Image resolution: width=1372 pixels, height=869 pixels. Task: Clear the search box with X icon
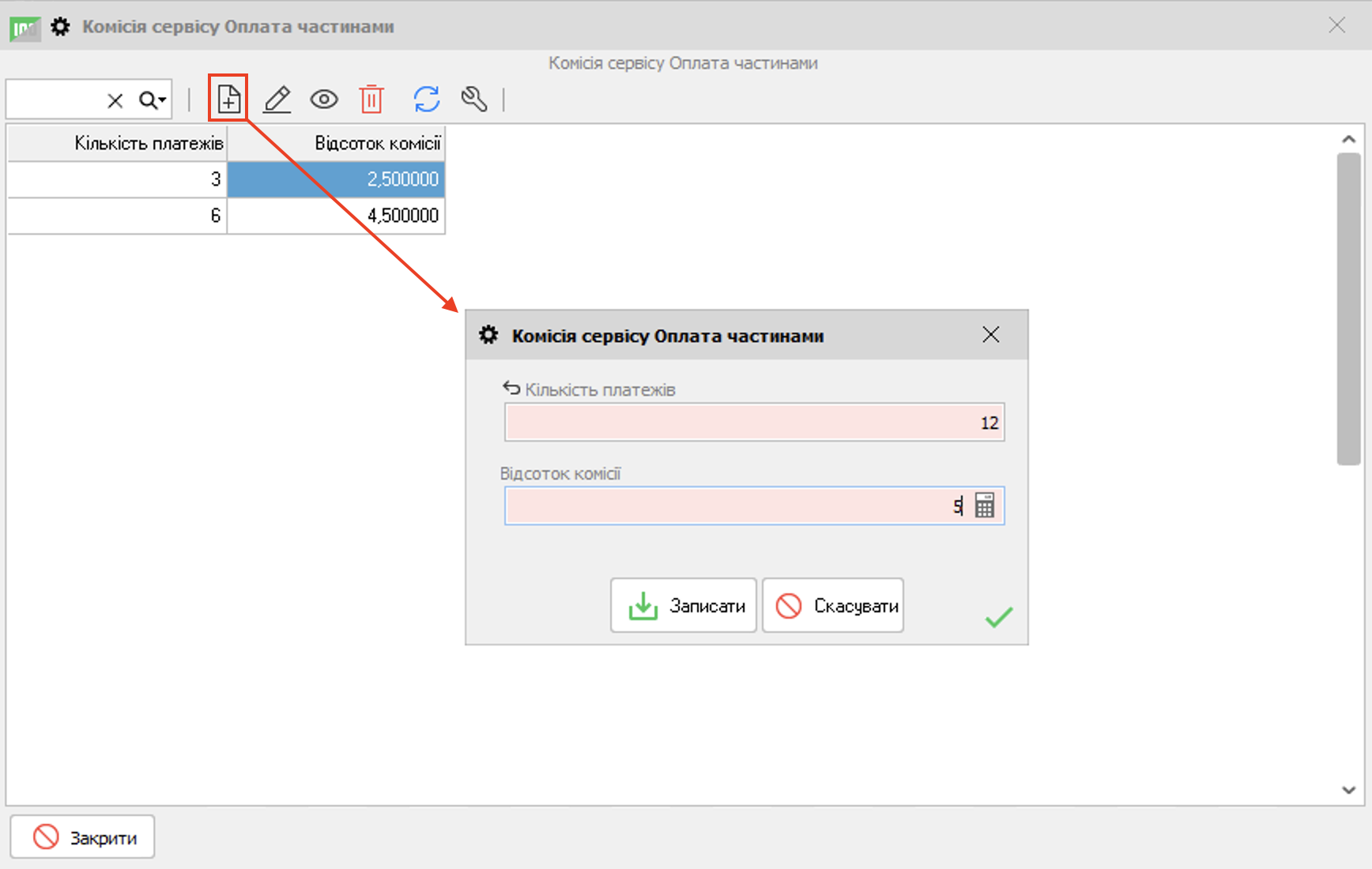[x=115, y=100]
